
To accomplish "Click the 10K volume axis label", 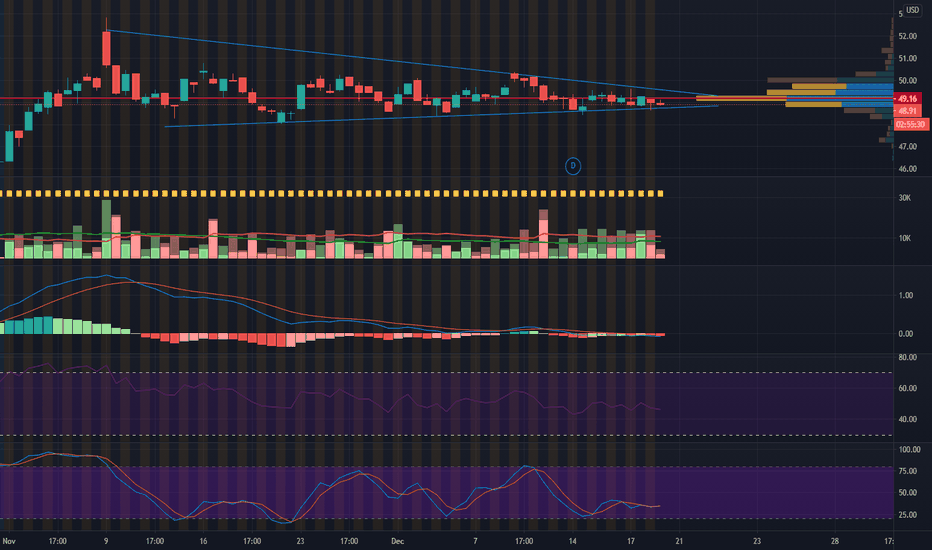I will click(905, 238).
